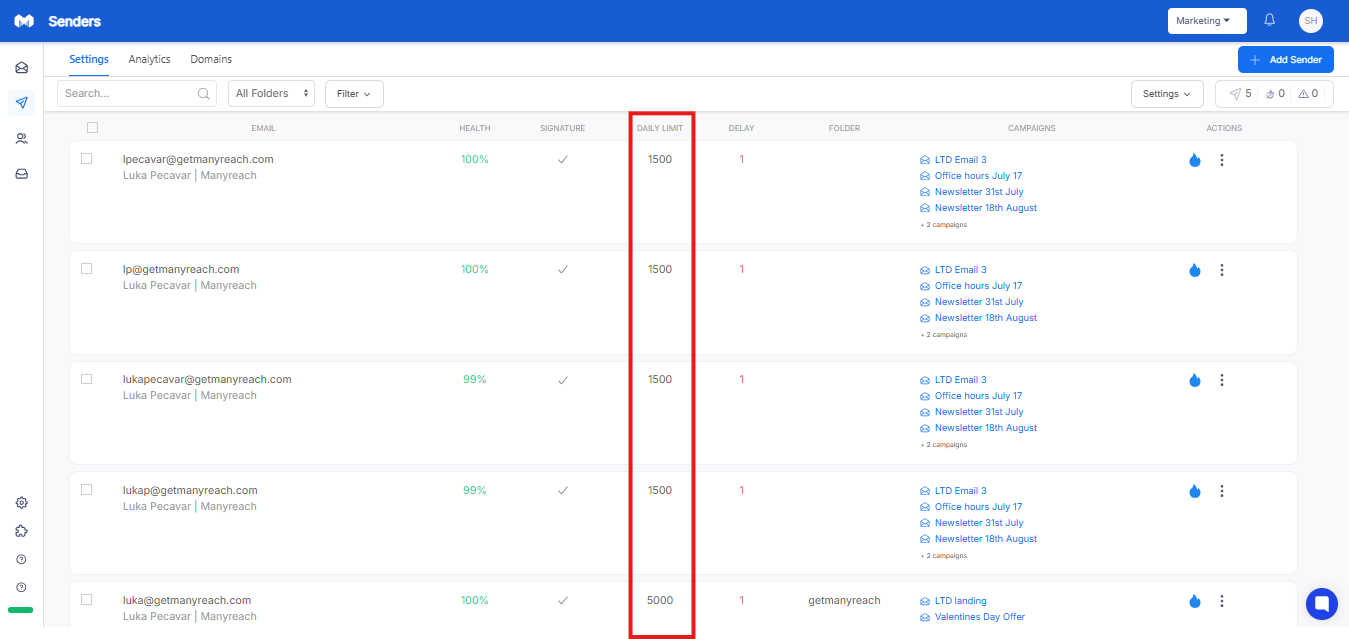
Task: Tick the select-all checkbox in table header
Action: [x=93, y=127]
